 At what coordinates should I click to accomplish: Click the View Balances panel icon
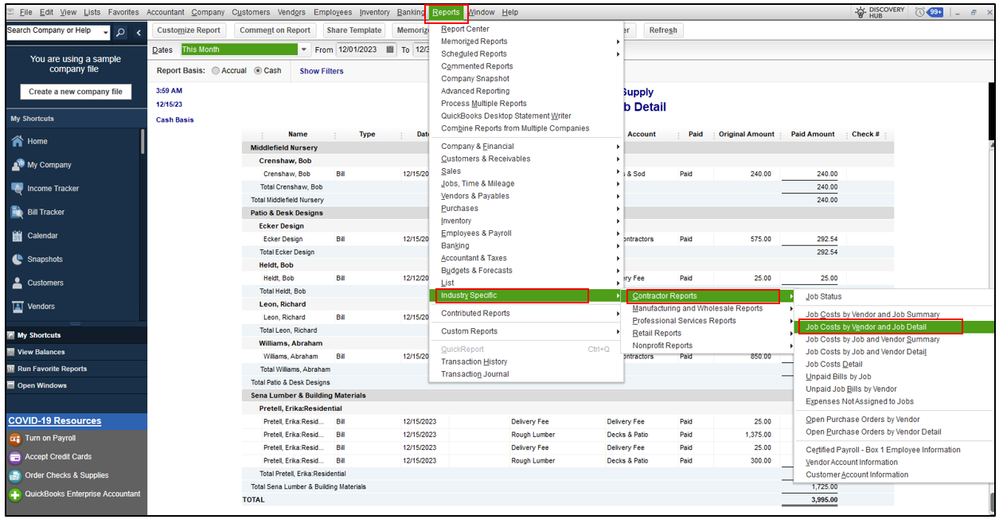coord(11,352)
